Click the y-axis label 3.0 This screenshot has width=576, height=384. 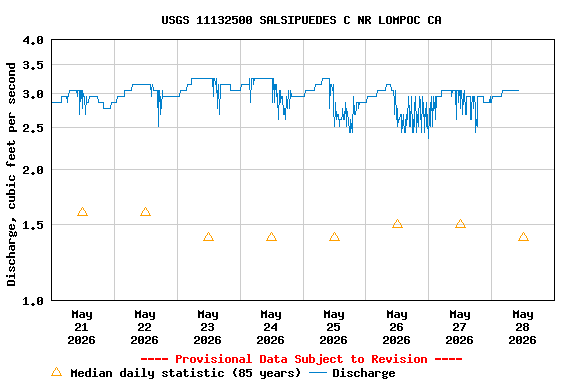point(33,94)
